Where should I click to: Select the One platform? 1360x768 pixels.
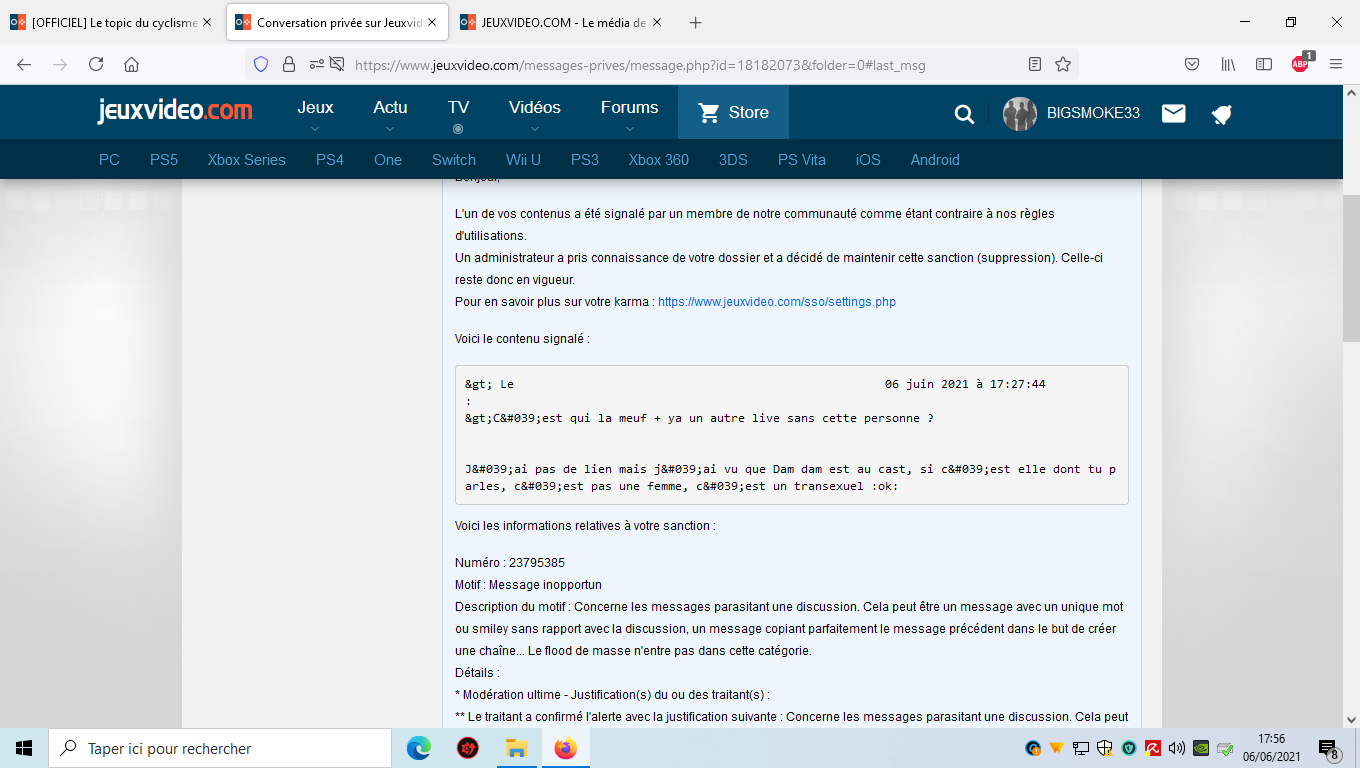point(388,160)
